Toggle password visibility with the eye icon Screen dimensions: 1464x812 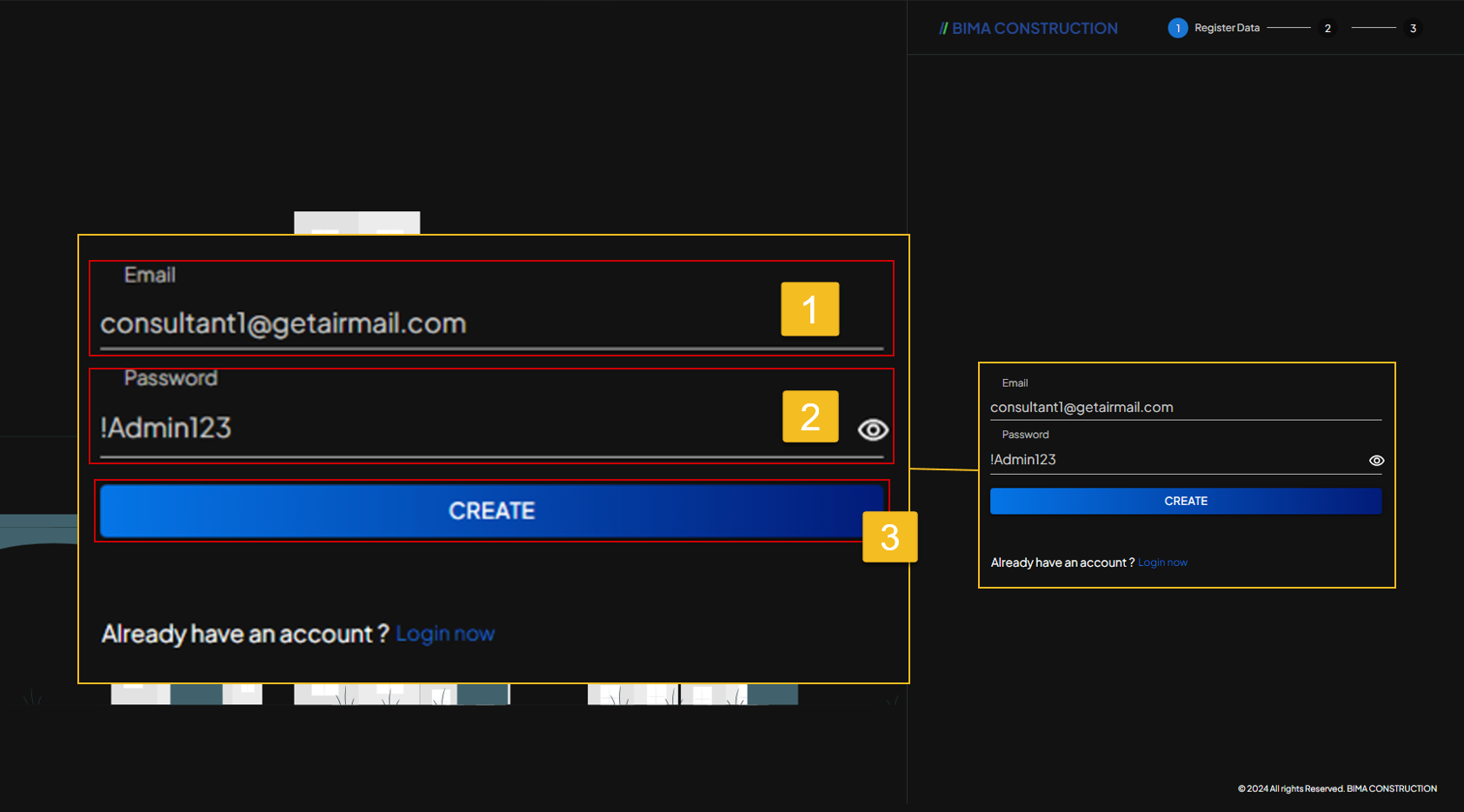click(872, 429)
